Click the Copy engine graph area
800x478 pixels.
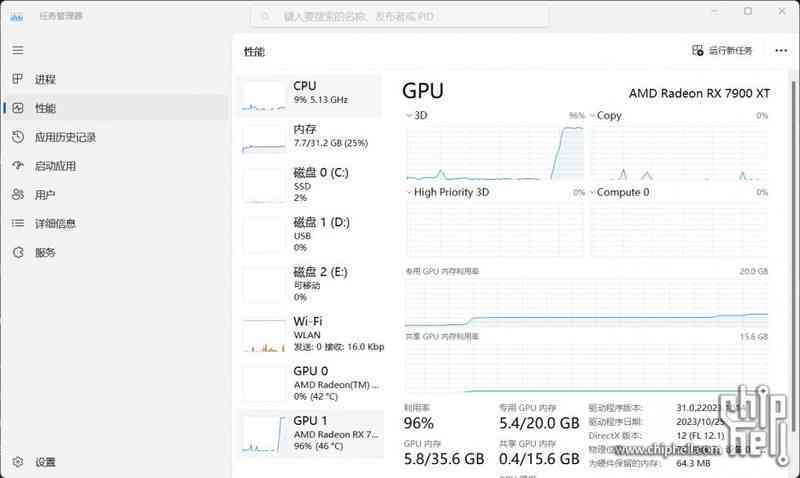click(679, 152)
